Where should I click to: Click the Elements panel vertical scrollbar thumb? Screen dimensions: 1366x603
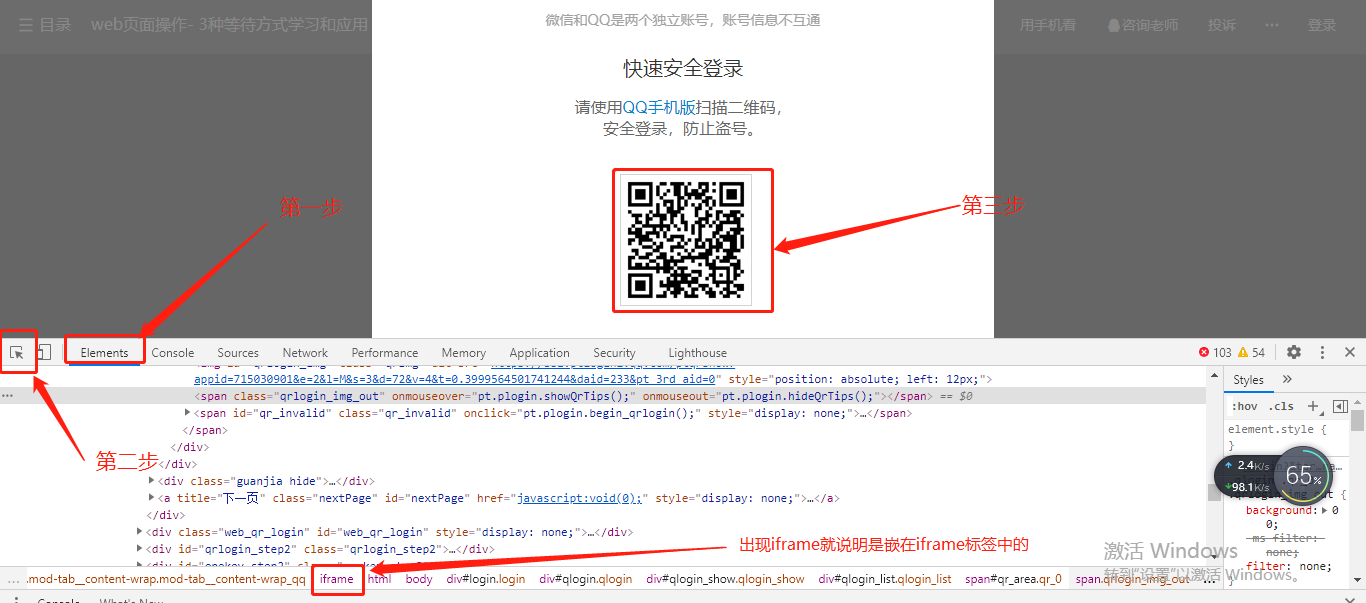click(1213, 491)
